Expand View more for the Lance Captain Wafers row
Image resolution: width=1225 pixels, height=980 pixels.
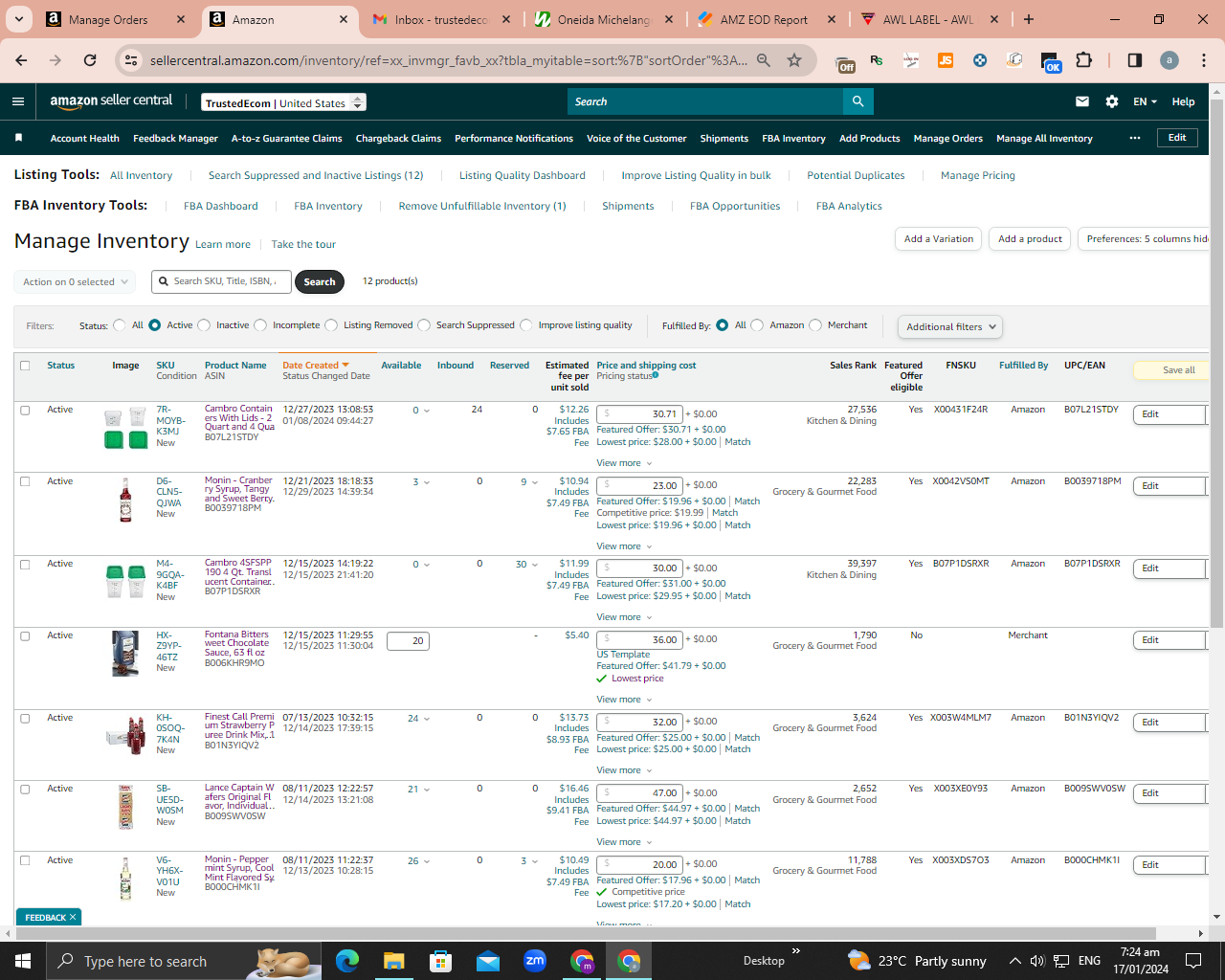point(624,842)
